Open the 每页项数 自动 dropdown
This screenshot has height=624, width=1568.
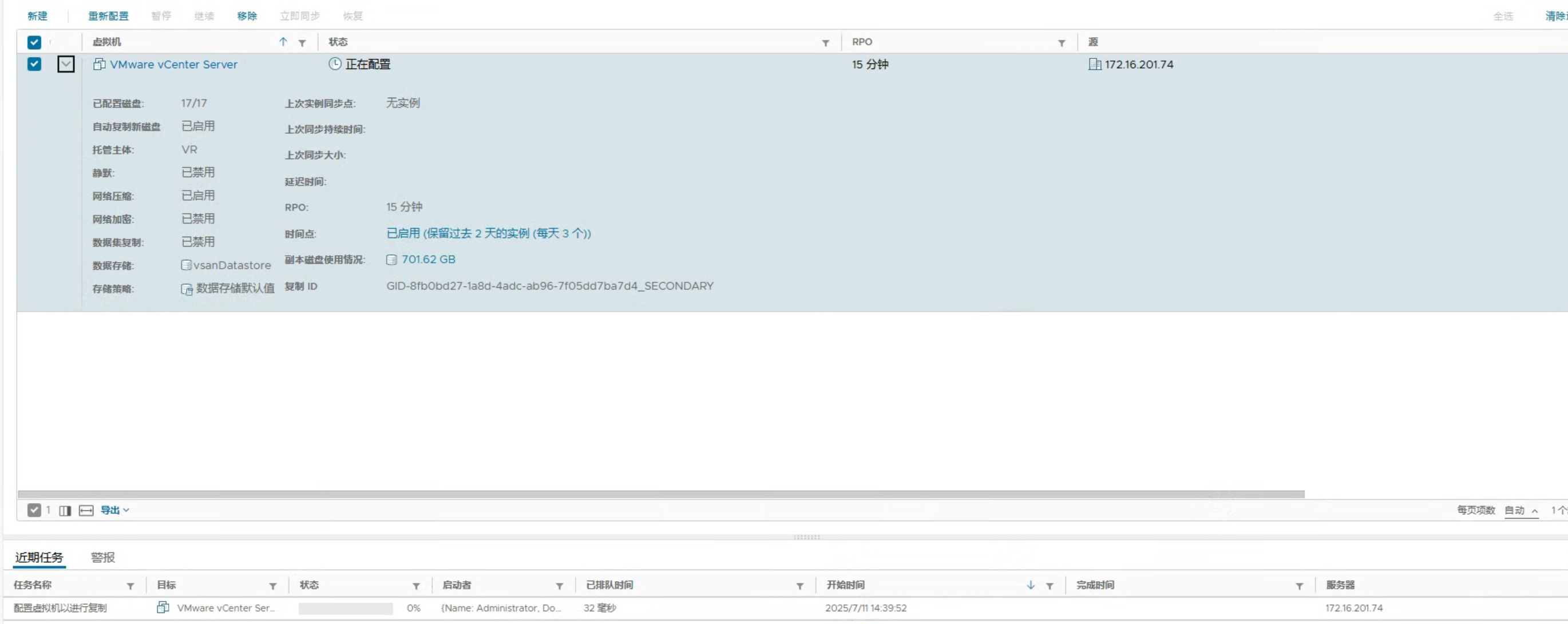pos(1521,510)
